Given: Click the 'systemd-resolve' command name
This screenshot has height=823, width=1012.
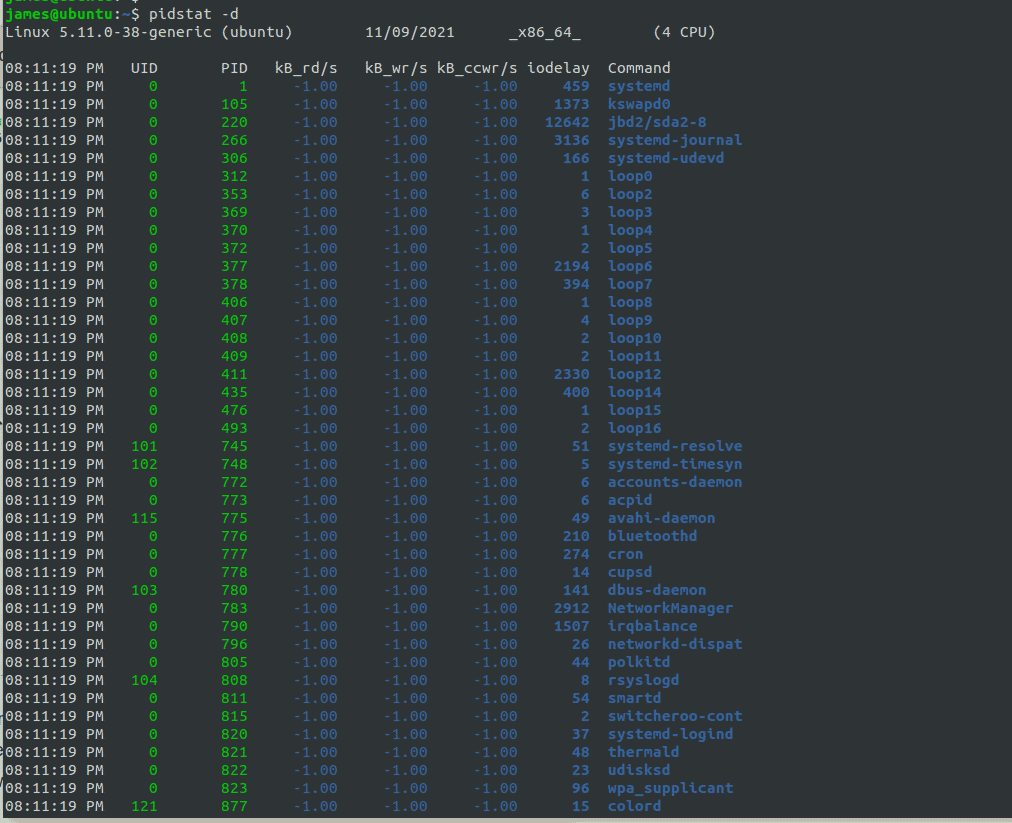Looking at the screenshot, I should coord(675,447).
